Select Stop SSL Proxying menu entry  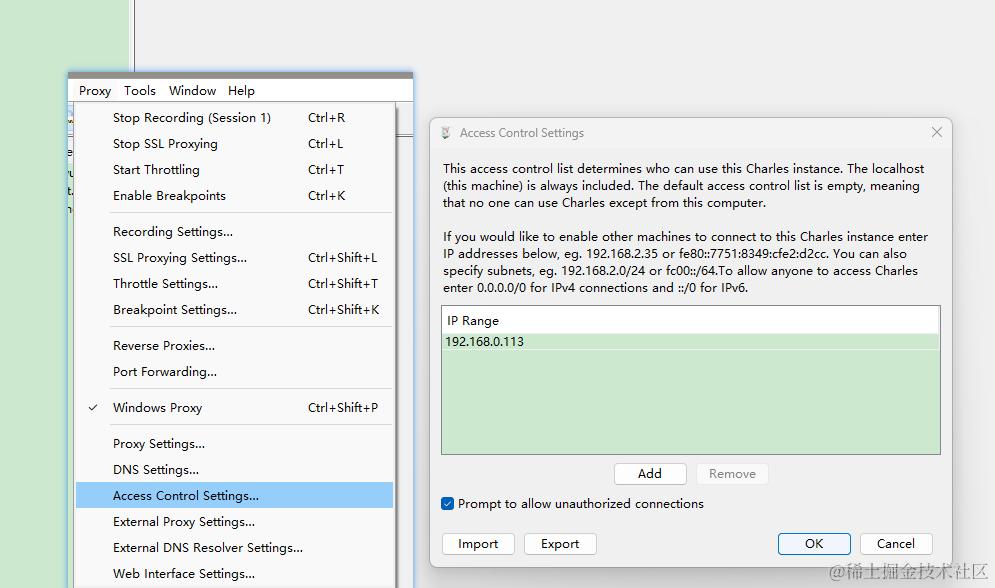point(234,144)
